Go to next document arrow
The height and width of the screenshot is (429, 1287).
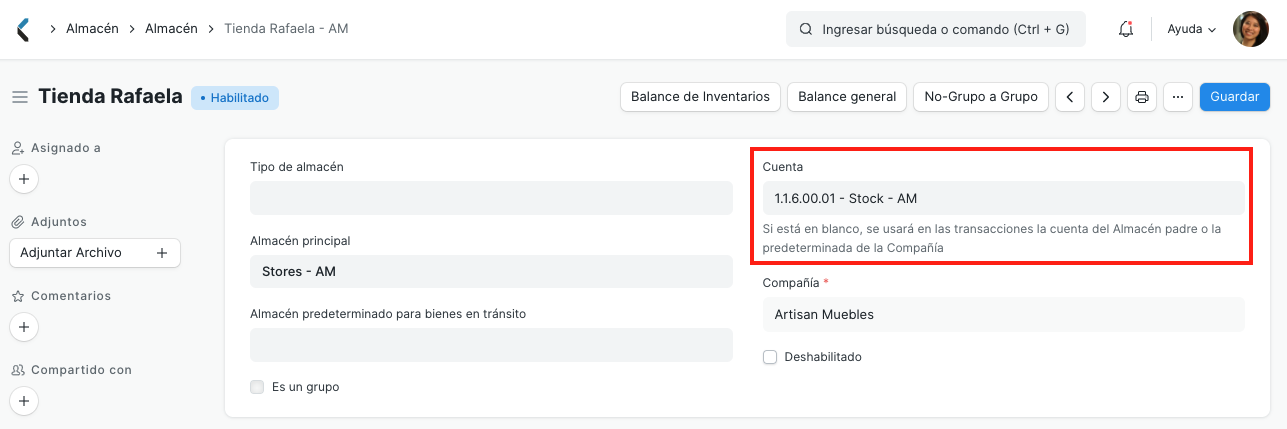click(1105, 97)
